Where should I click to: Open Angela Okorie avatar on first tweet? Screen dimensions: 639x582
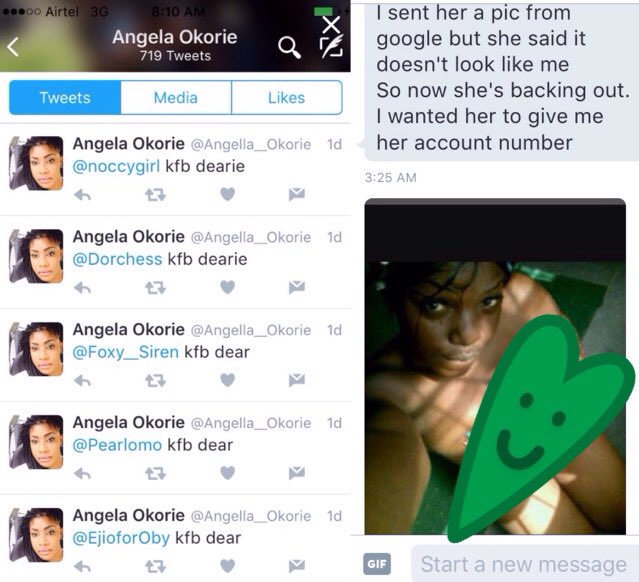tap(36, 163)
